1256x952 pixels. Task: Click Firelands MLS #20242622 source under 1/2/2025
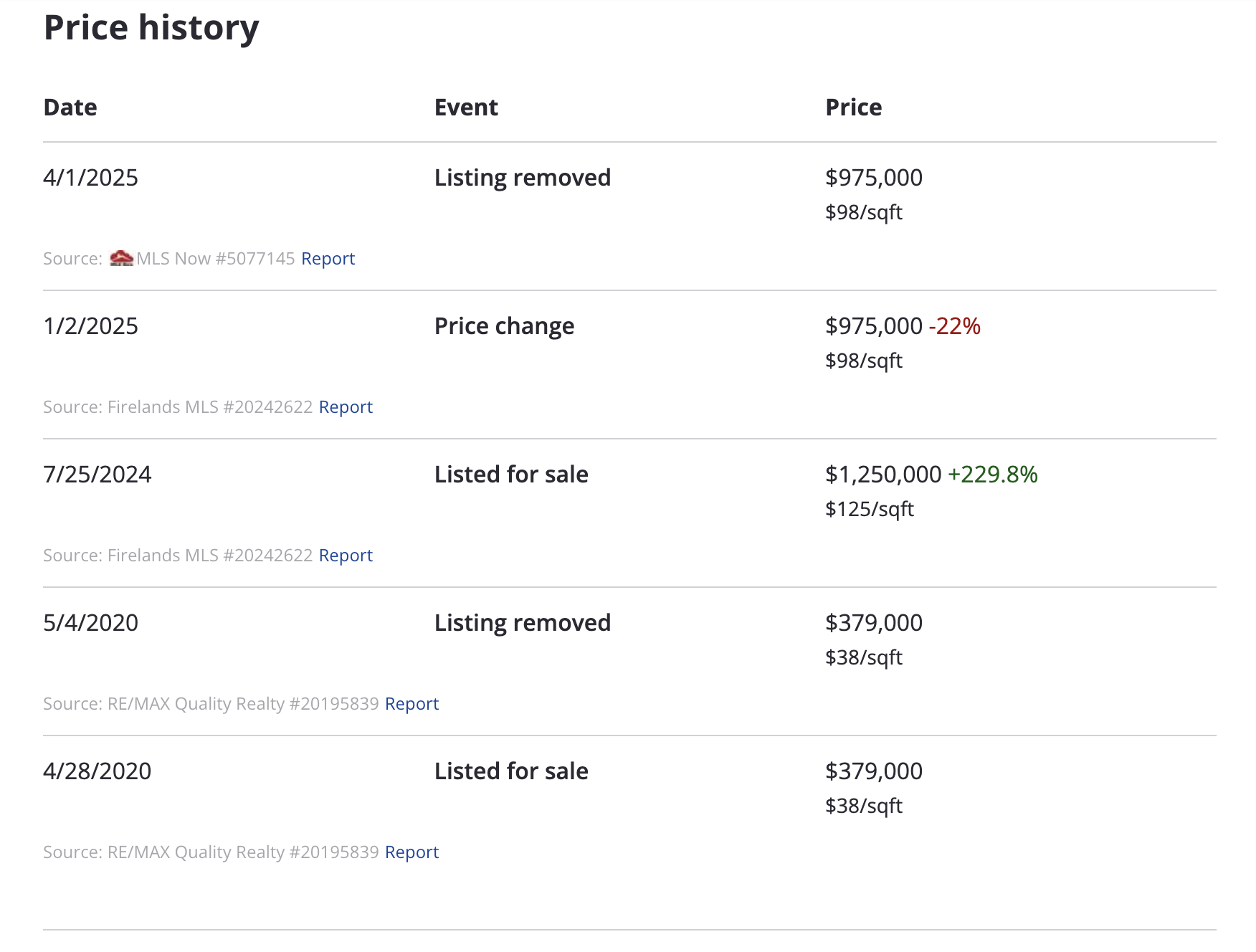coord(210,406)
